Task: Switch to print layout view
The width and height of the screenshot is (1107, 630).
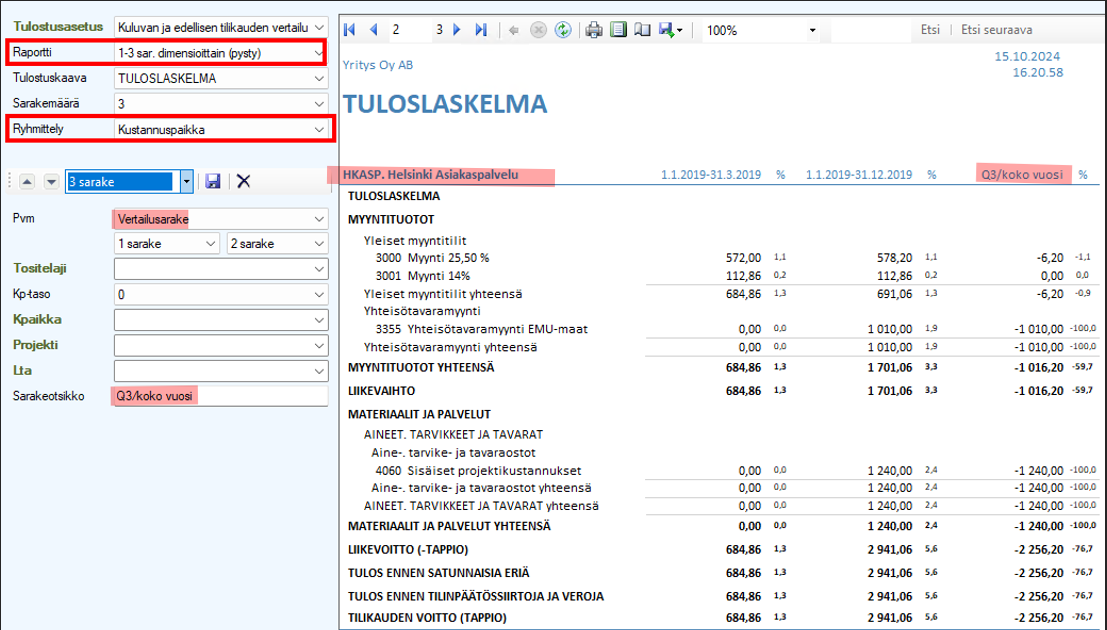Action: [x=619, y=30]
